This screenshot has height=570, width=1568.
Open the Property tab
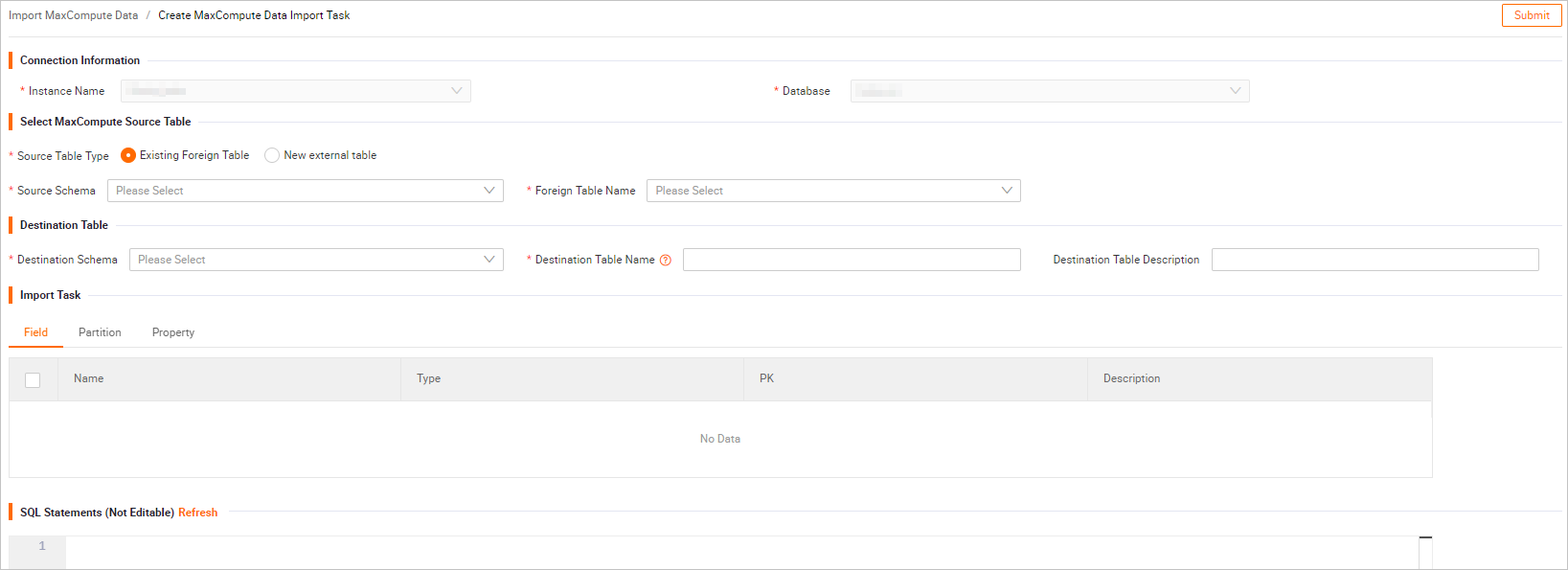173,332
